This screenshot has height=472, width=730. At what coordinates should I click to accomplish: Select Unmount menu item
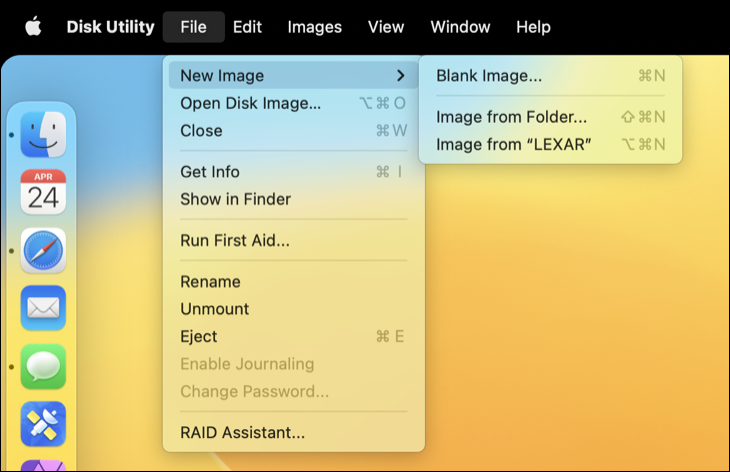(294, 309)
